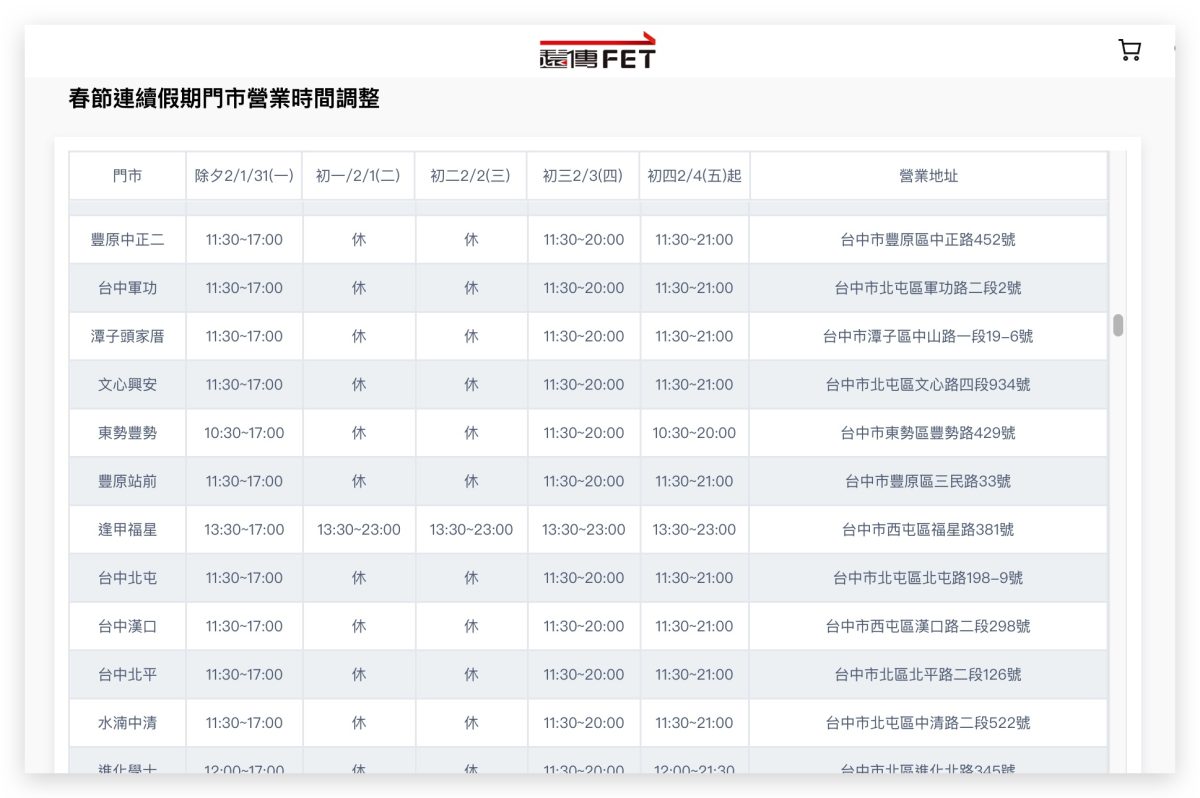Select the 初二2/2(三) column header
The width and height of the screenshot is (1200, 798).
tap(471, 176)
